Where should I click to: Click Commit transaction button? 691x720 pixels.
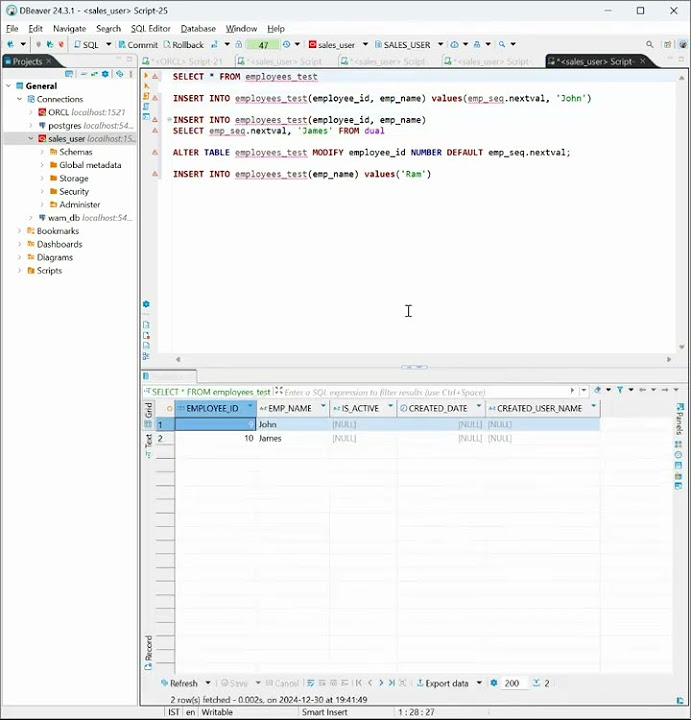tap(138, 45)
